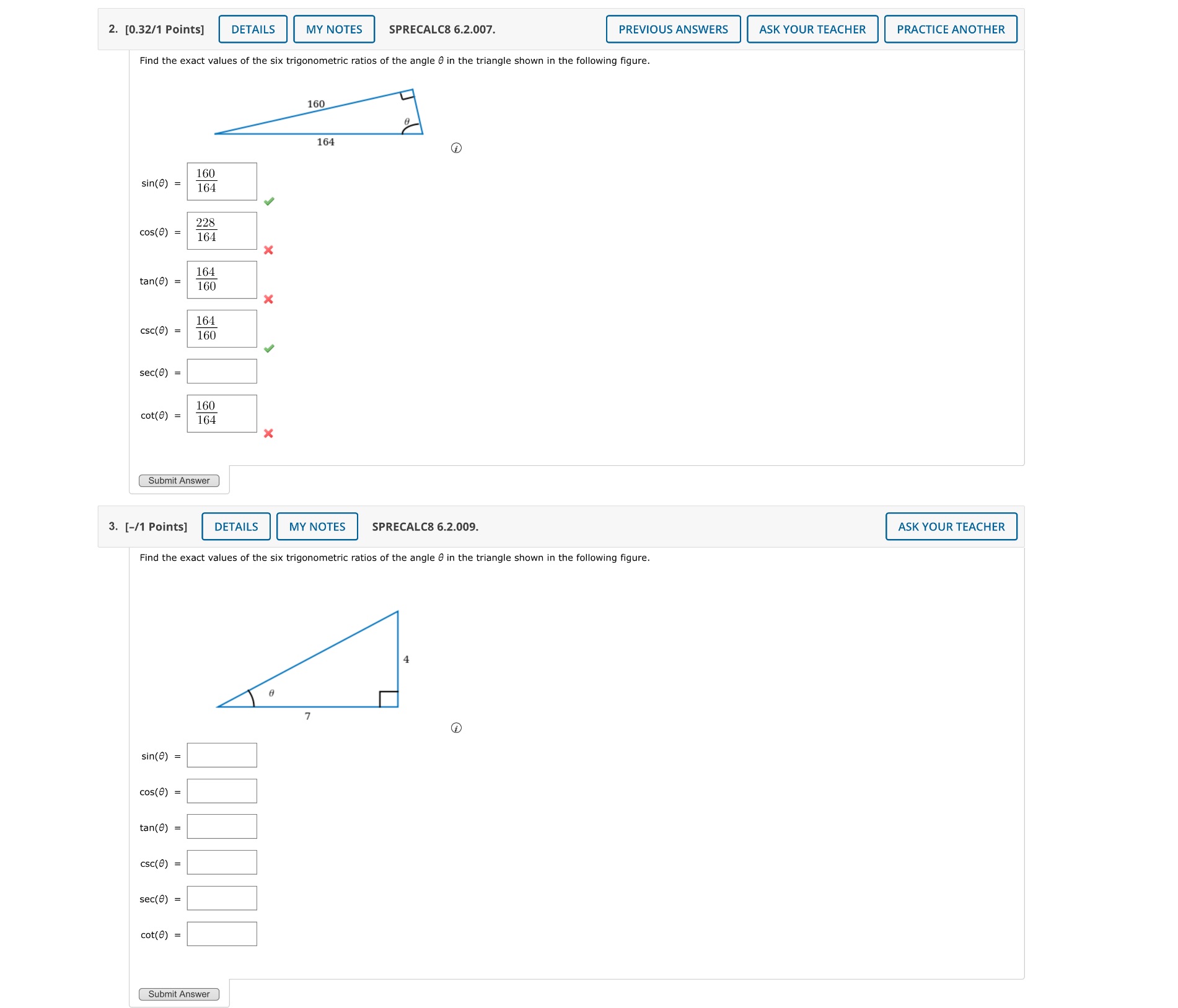The width and height of the screenshot is (1178, 1008).
Task: Click the tan(θ) input in question 3
Action: 222,826
